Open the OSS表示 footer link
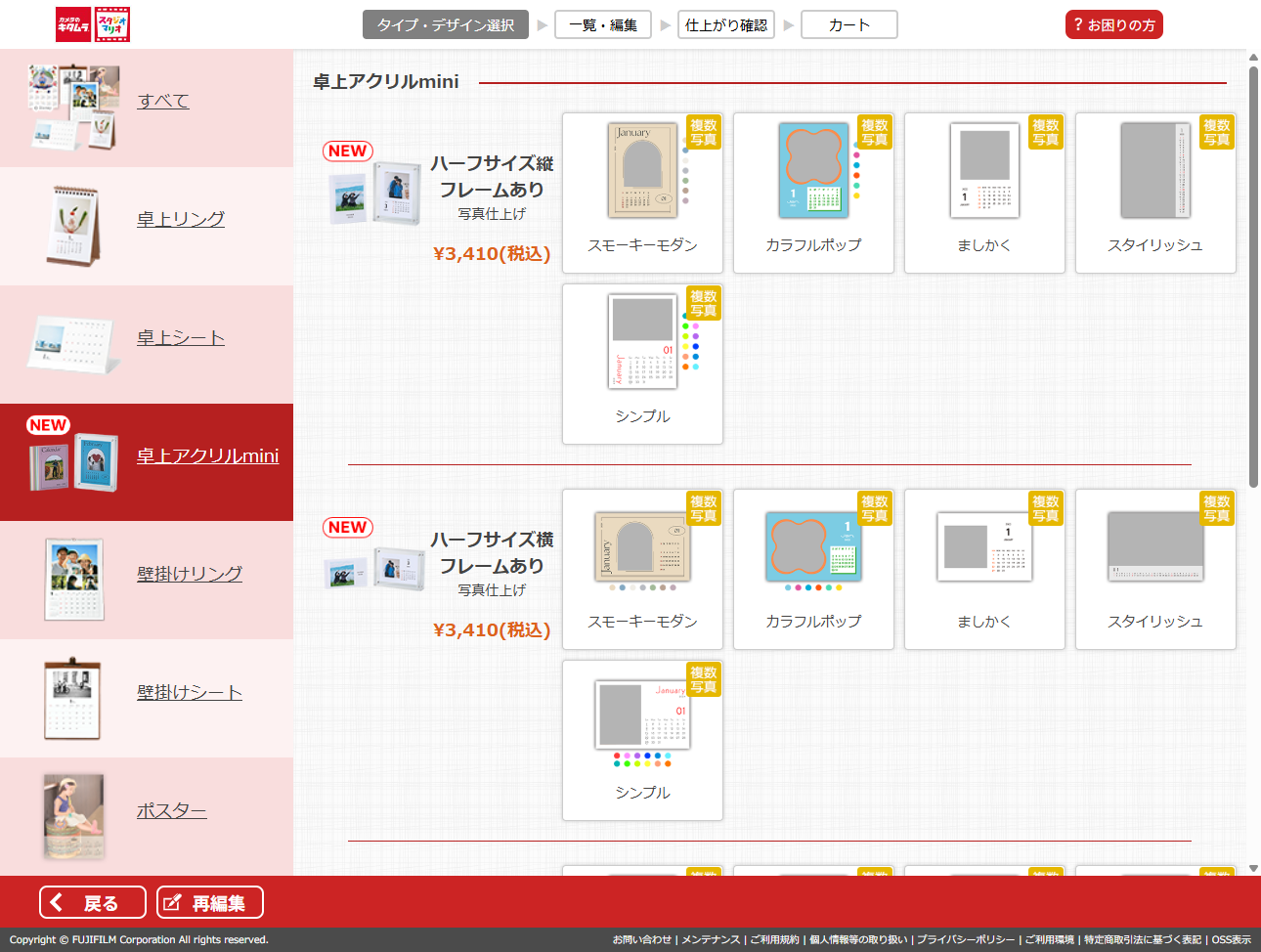1261x952 pixels. click(1232, 940)
